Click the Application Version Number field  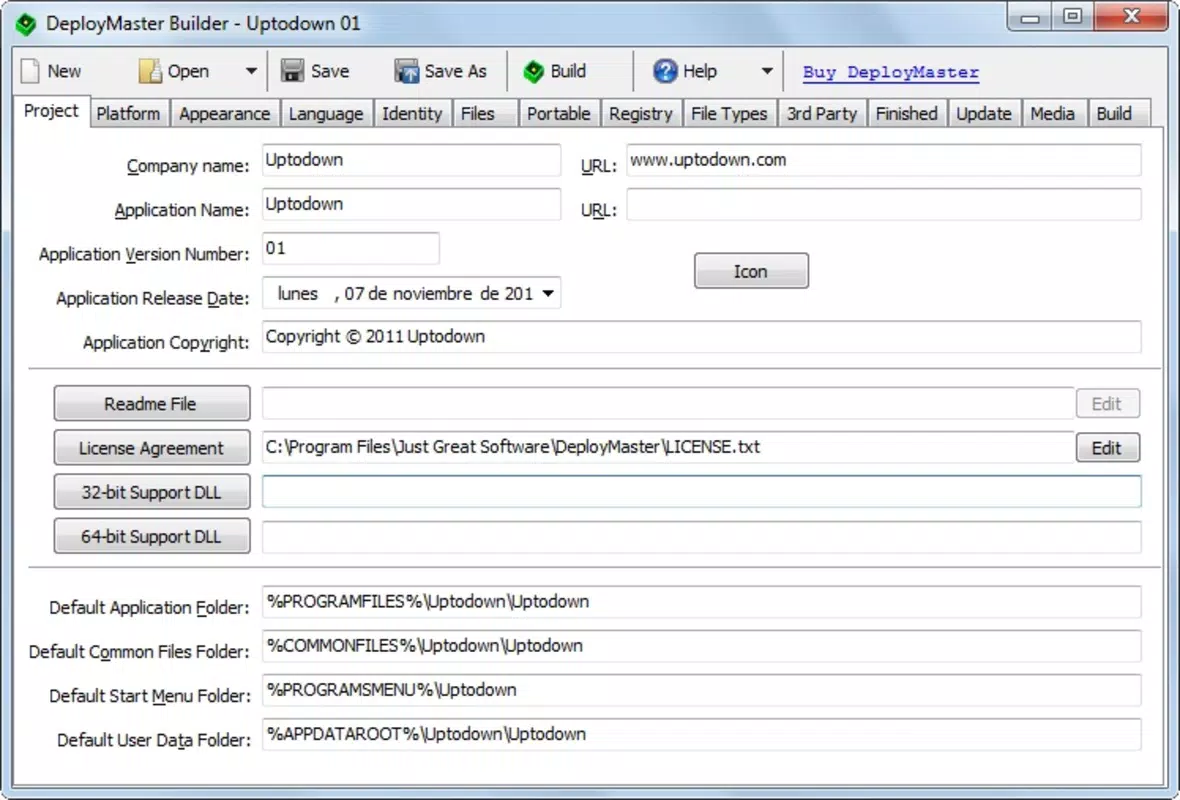350,248
